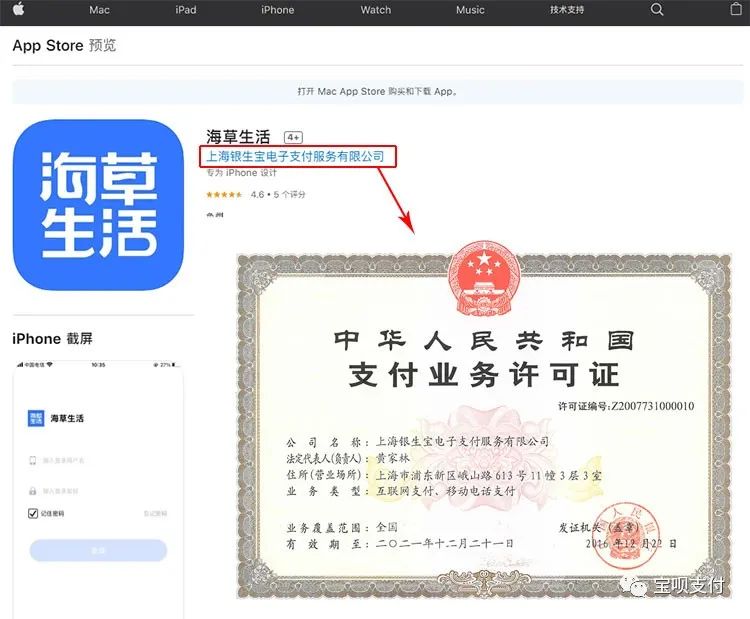Open the iPad menu item
Image resolution: width=750 pixels, height=619 pixels.
click(x=186, y=10)
